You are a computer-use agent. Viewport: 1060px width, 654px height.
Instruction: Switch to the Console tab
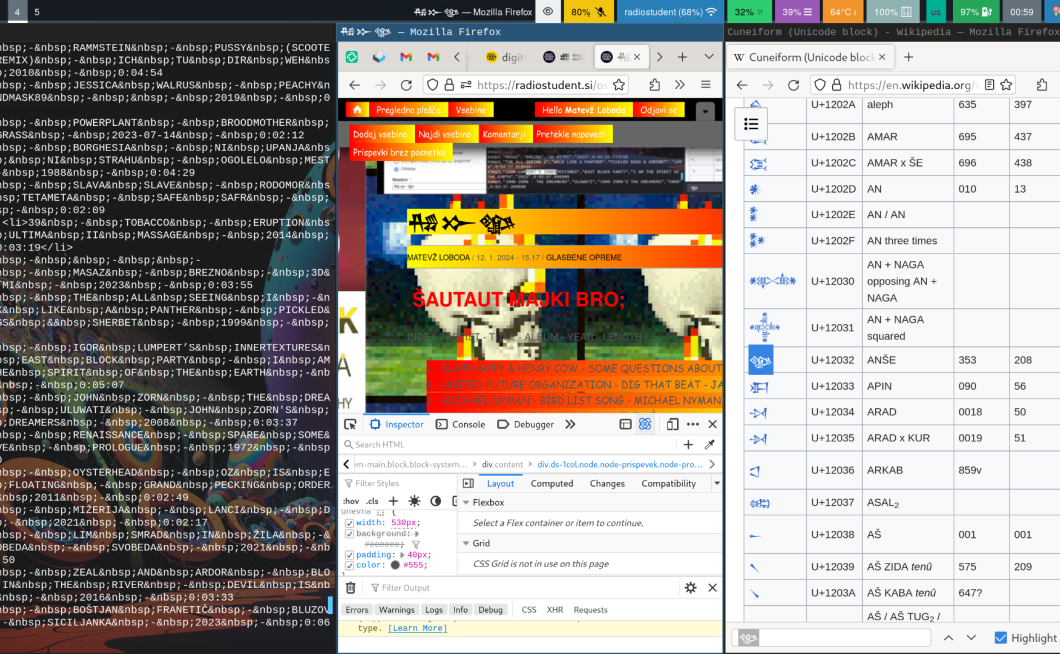[460, 424]
